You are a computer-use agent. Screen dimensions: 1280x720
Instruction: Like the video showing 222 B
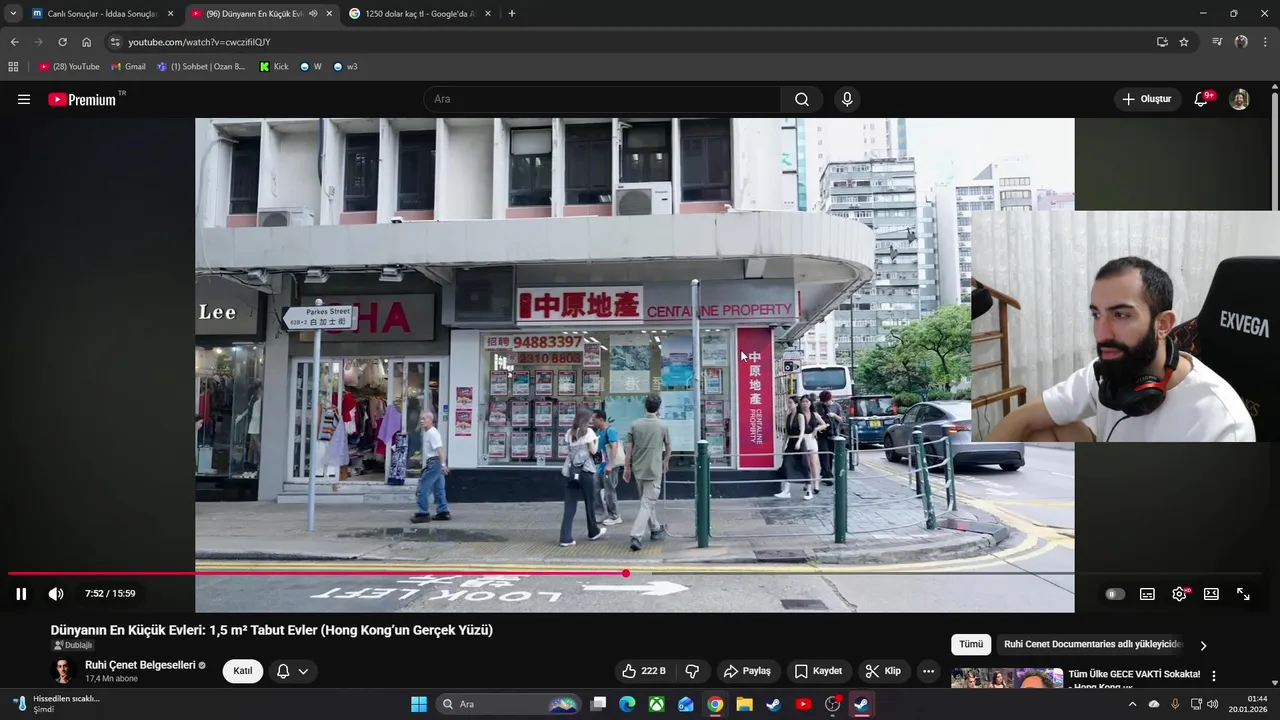[643, 671]
